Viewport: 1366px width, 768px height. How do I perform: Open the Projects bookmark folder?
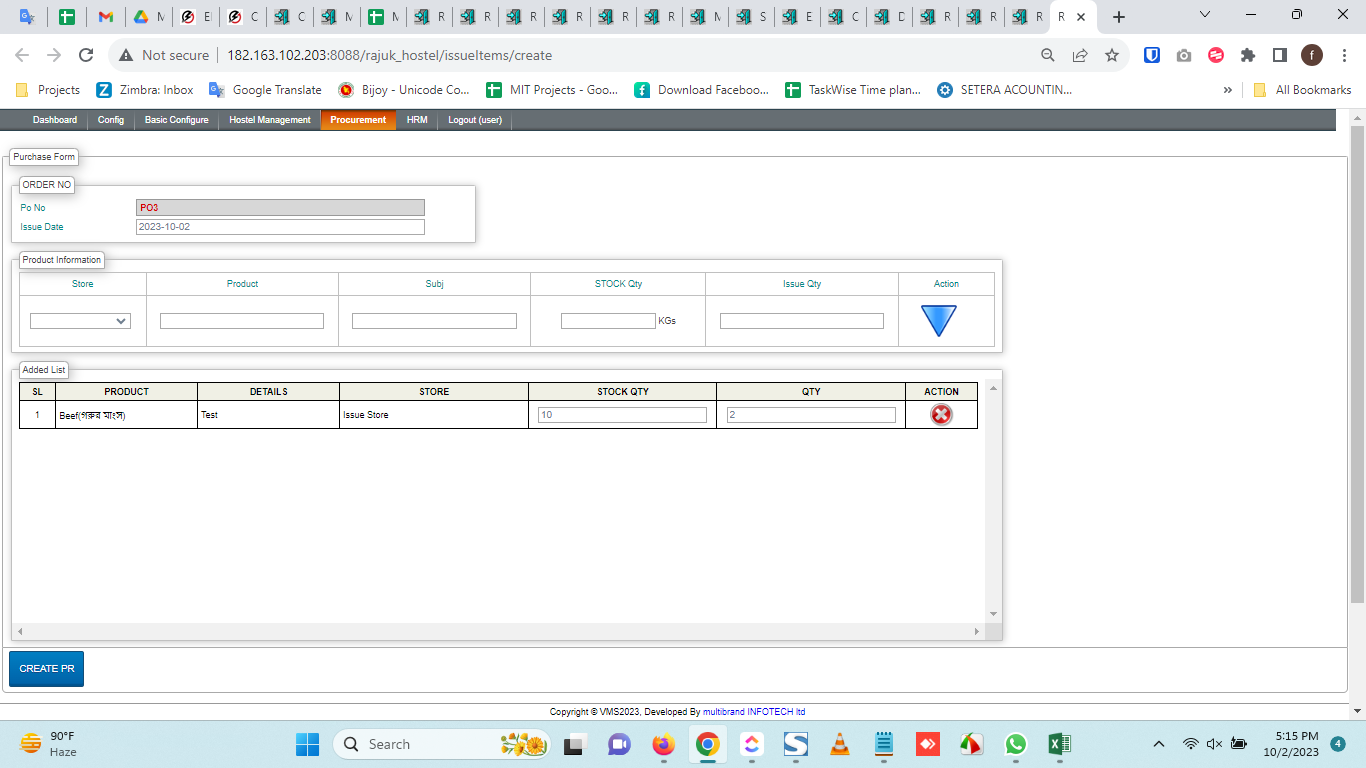(x=48, y=89)
